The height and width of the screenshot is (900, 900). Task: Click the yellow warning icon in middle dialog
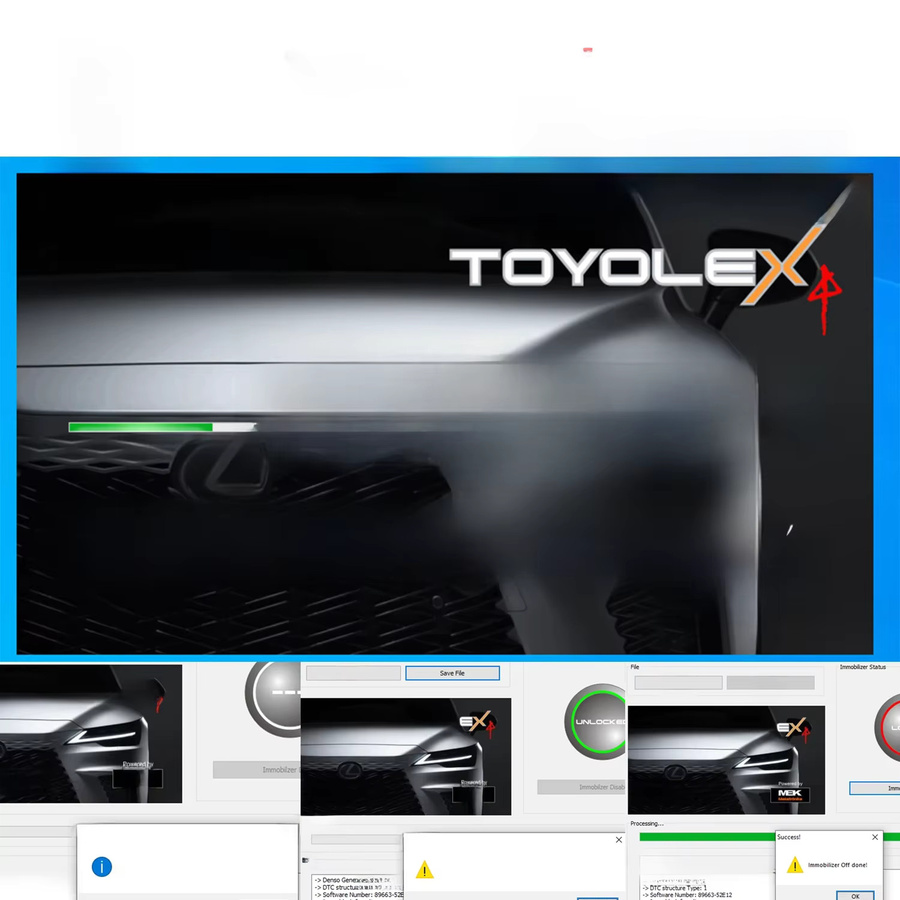point(425,870)
